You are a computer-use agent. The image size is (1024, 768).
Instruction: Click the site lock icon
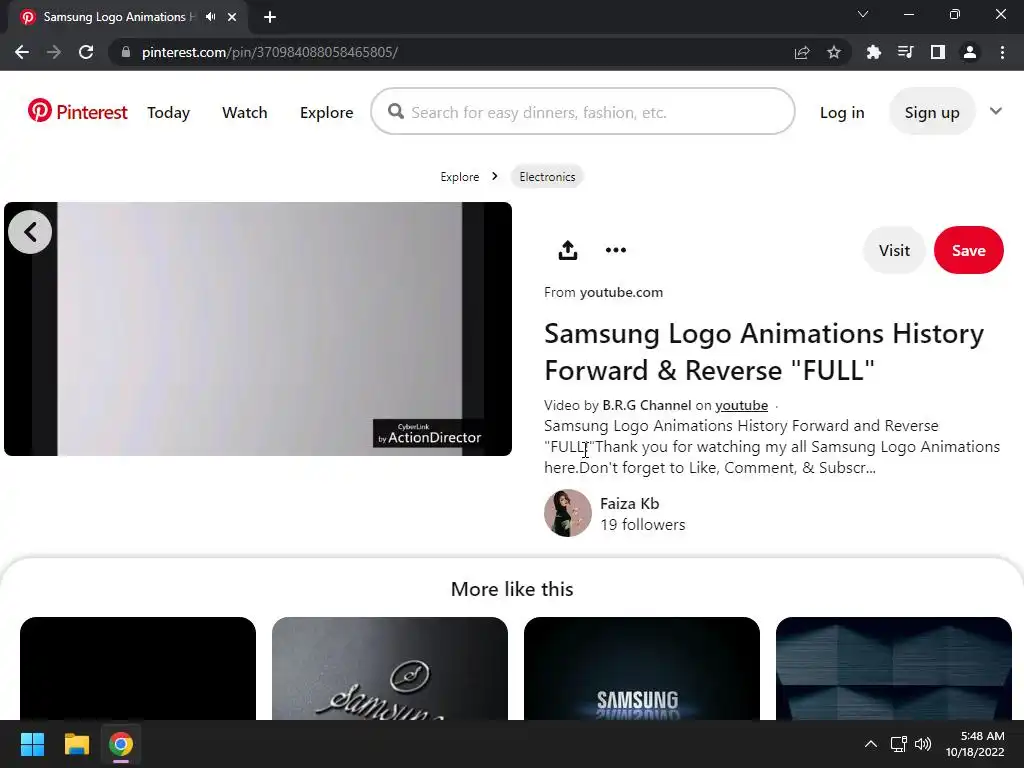coord(125,52)
